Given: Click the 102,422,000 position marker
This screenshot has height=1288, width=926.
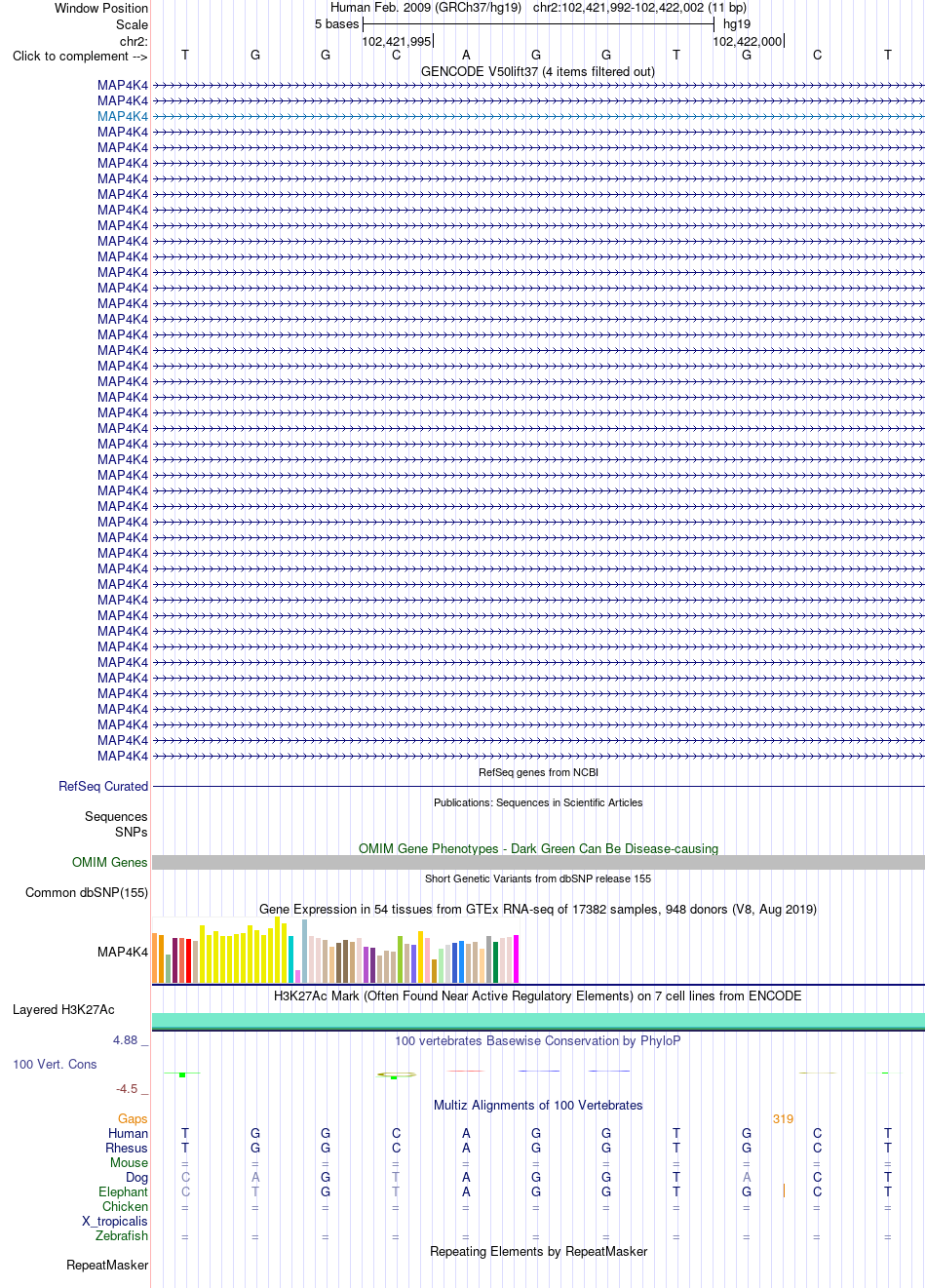Looking at the screenshot, I should click(x=748, y=41).
